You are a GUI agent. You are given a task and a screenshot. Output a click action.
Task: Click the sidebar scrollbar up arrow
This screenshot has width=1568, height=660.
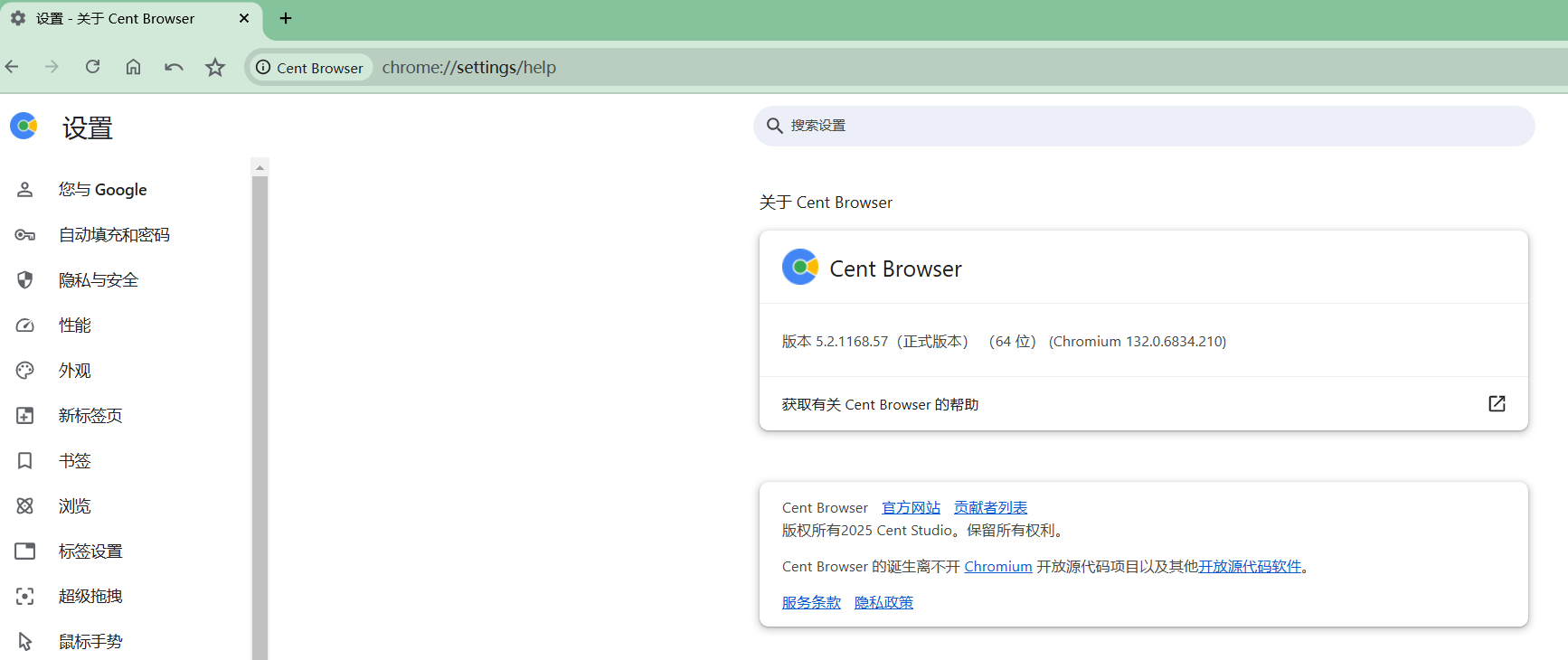pos(260,167)
